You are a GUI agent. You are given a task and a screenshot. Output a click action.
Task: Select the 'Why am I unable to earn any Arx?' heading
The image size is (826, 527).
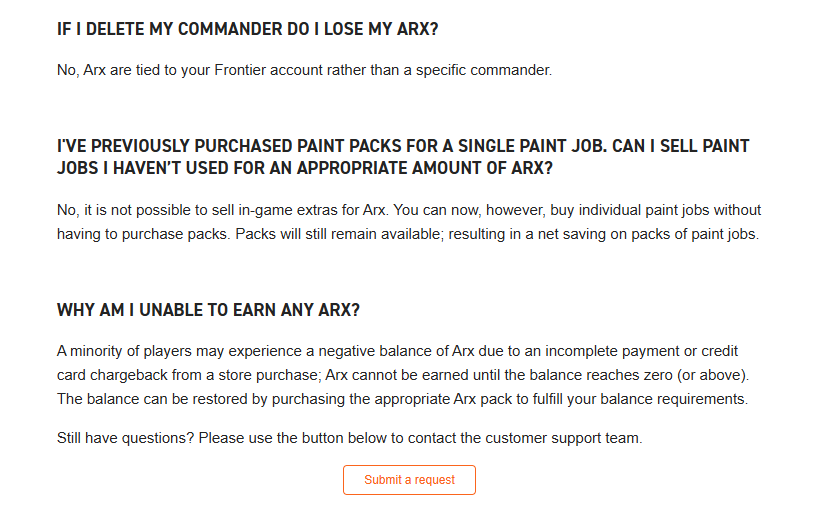[x=208, y=310]
